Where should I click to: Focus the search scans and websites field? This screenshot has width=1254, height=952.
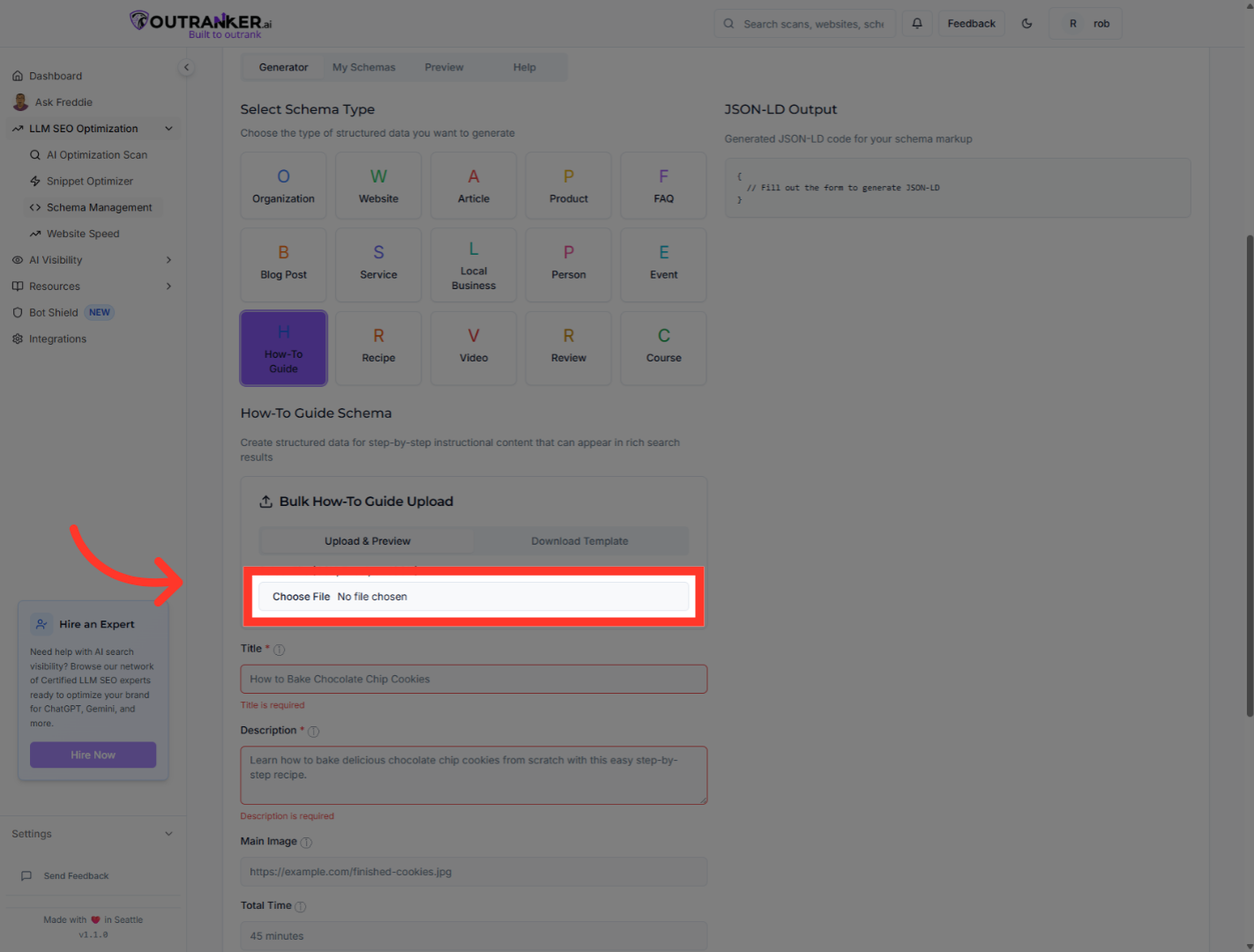pyautogui.click(x=804, y=24)
